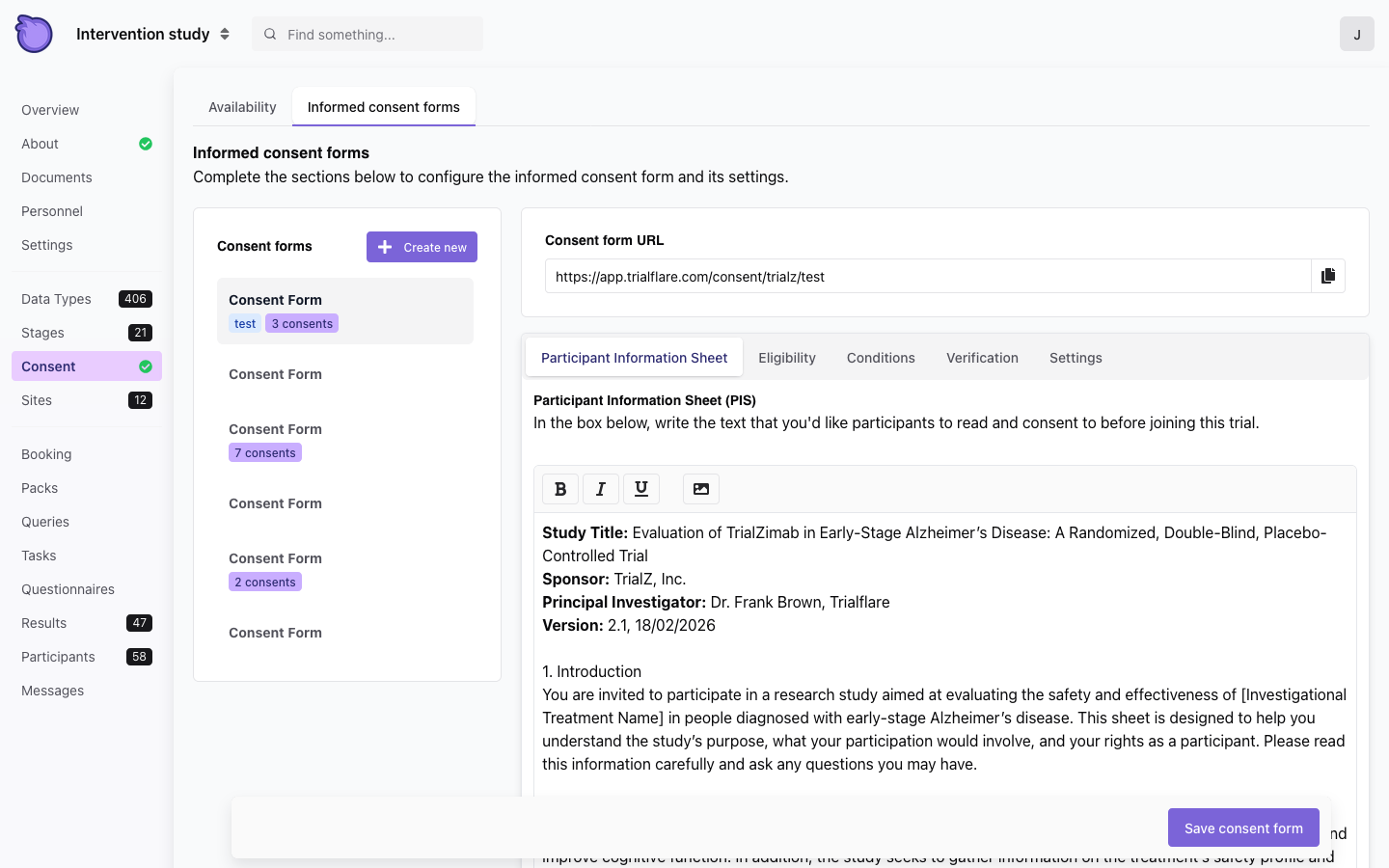The height and width of the screenshot is (868, 1389).
Task: Click the Study Title label in editor
Action: coord(585,532)
